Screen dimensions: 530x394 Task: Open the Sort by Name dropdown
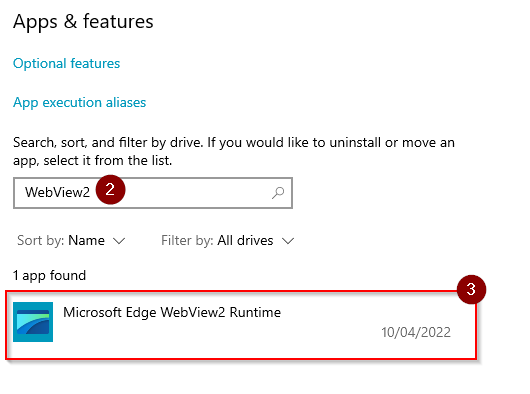[x=71, y=241]
